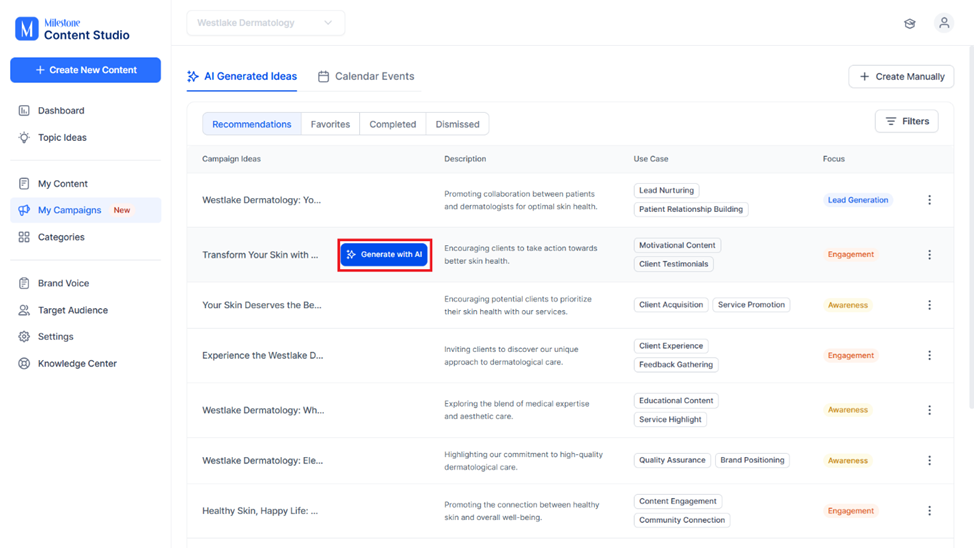Click Client Testimonials tag
The width and height of the screenshot is (974, 548).
coord(673,264)
